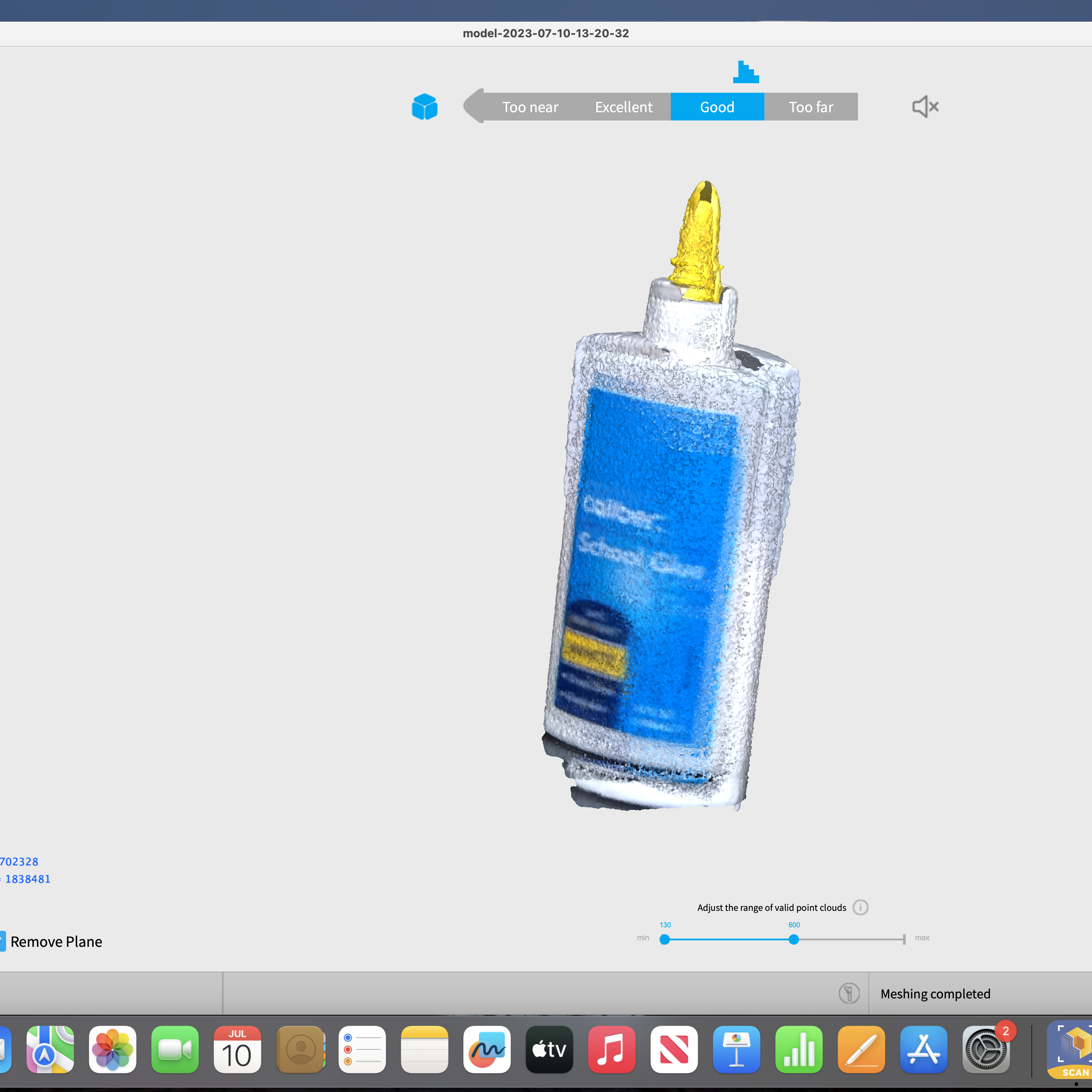
Task: Open FaceTime from the Dock
Action: pyautogui.click(x=175, y=1050)
